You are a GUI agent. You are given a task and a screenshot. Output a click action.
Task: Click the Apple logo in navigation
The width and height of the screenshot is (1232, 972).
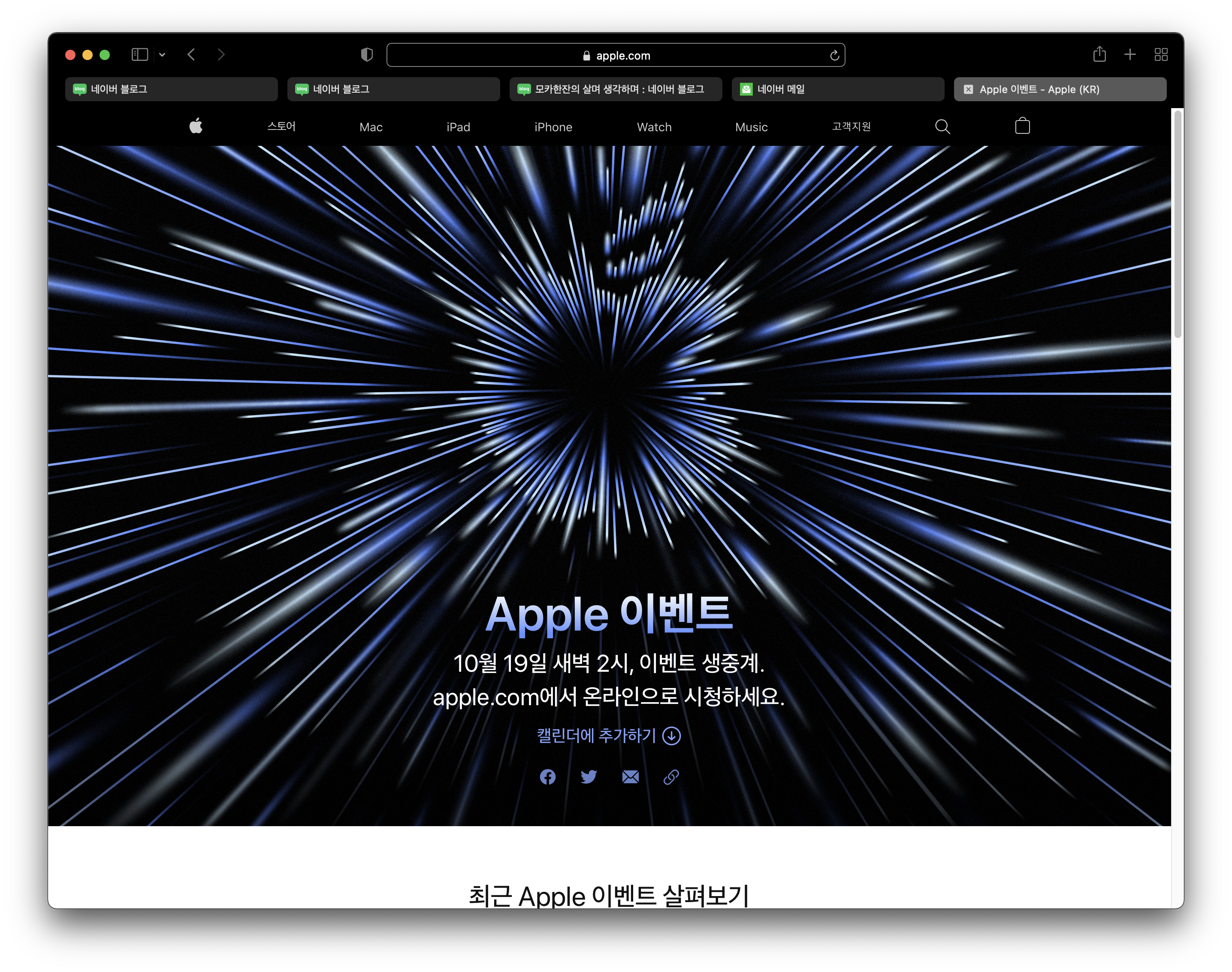click(x=196, y=126)
